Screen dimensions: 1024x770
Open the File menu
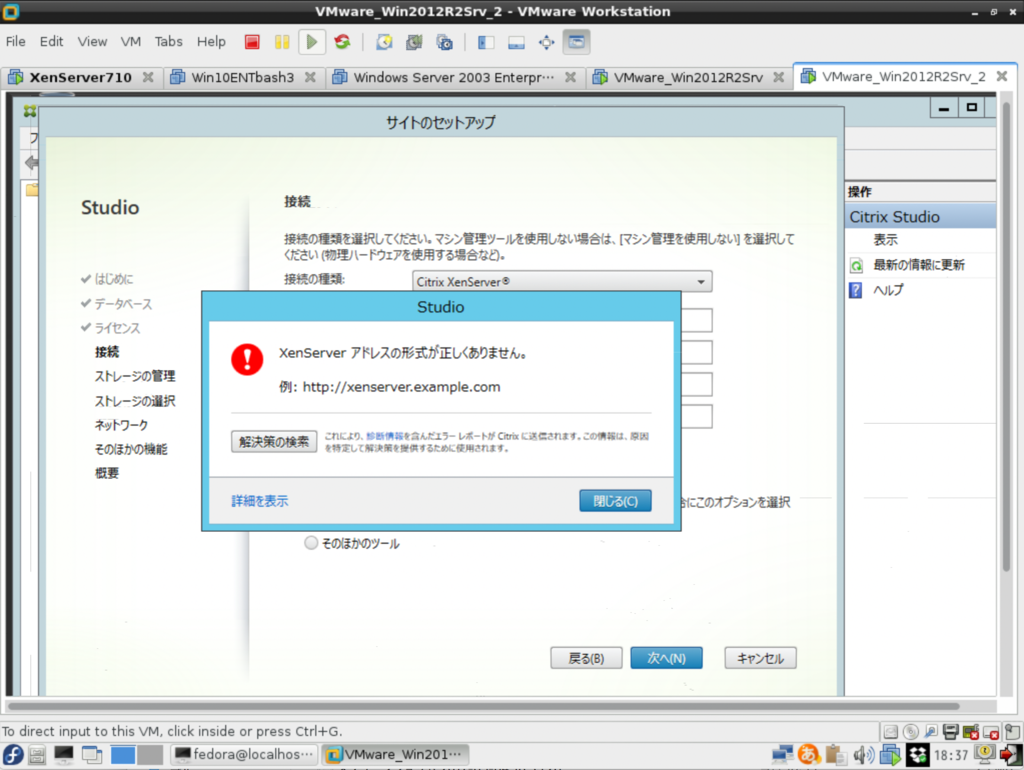[x=16, y=42]
